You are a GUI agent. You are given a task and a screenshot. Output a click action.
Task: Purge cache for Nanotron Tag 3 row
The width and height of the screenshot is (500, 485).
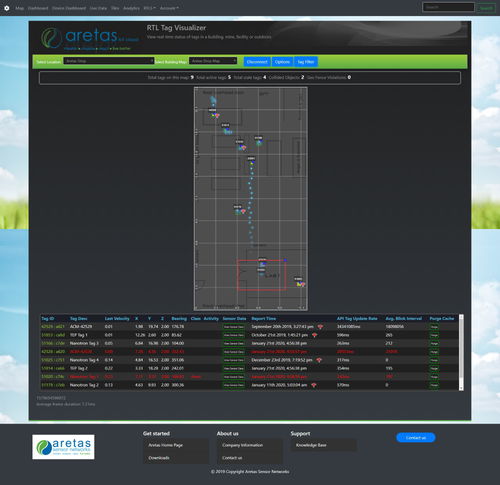pos(434,343)
